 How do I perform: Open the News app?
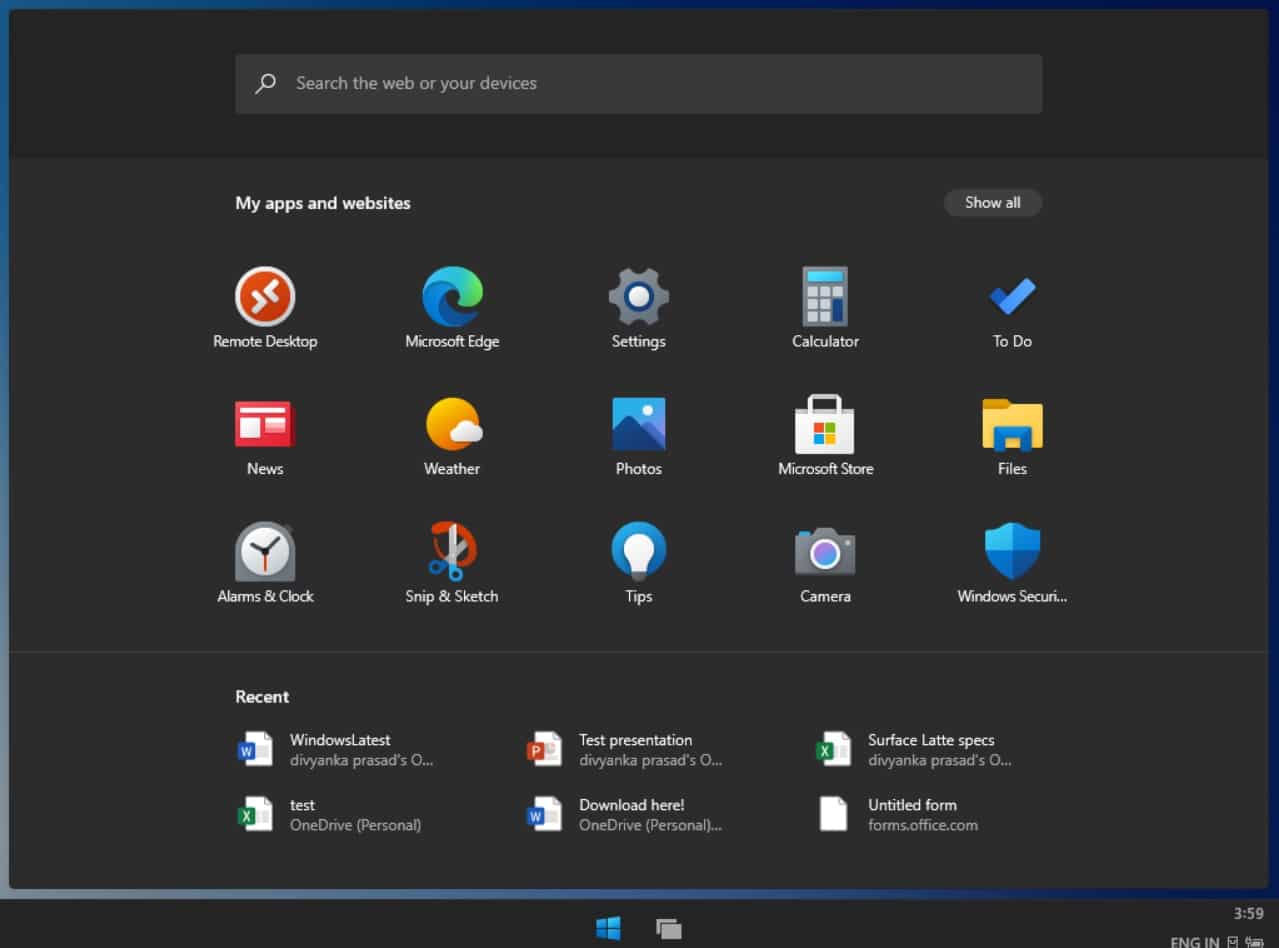click(265, 436)
